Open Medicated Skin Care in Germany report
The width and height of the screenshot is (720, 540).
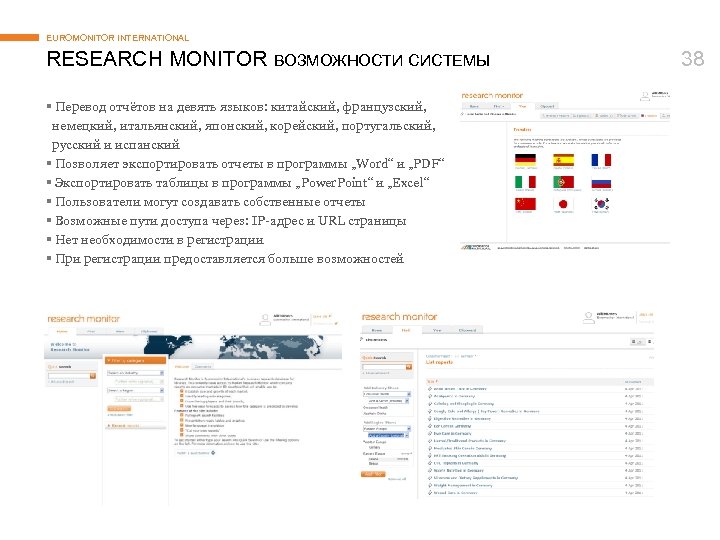pos(462,448)
